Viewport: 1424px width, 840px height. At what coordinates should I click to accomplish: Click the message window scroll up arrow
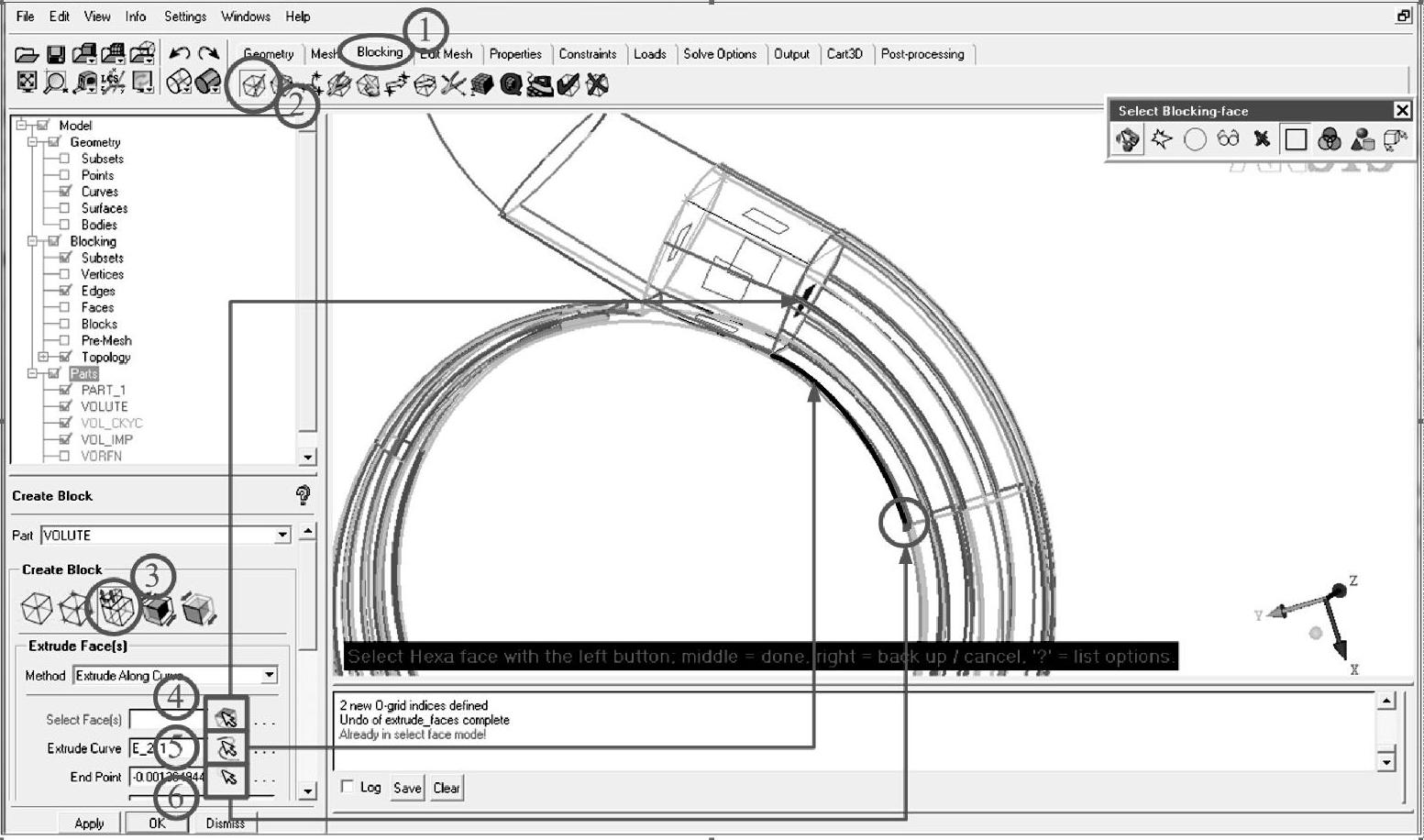[1385, 702]
